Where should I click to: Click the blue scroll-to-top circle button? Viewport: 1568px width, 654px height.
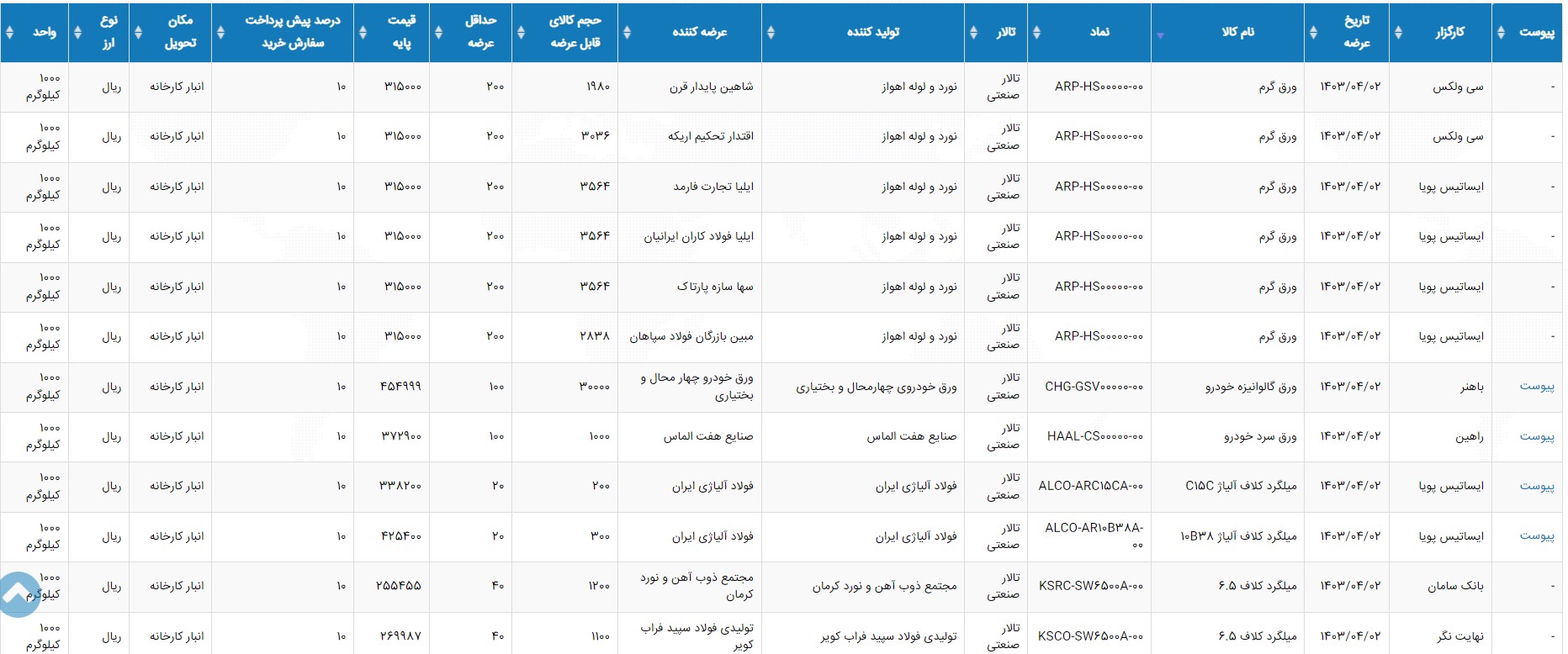click(17, 594)
